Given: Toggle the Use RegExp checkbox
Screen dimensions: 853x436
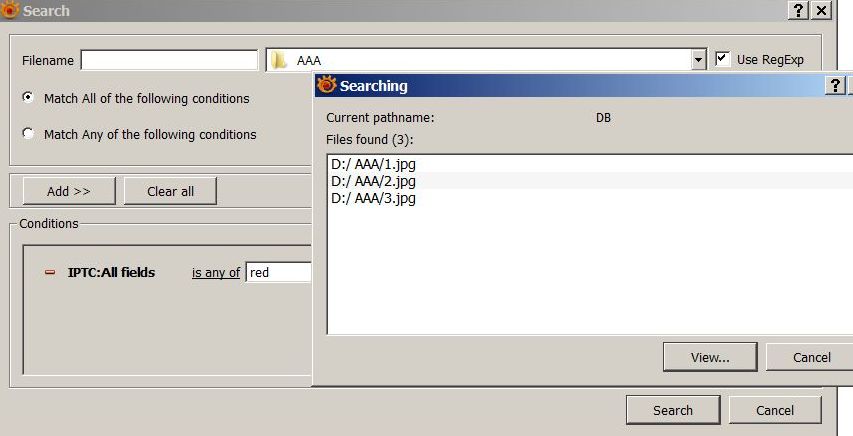Looking at the screenshot, I should [723, 59].
